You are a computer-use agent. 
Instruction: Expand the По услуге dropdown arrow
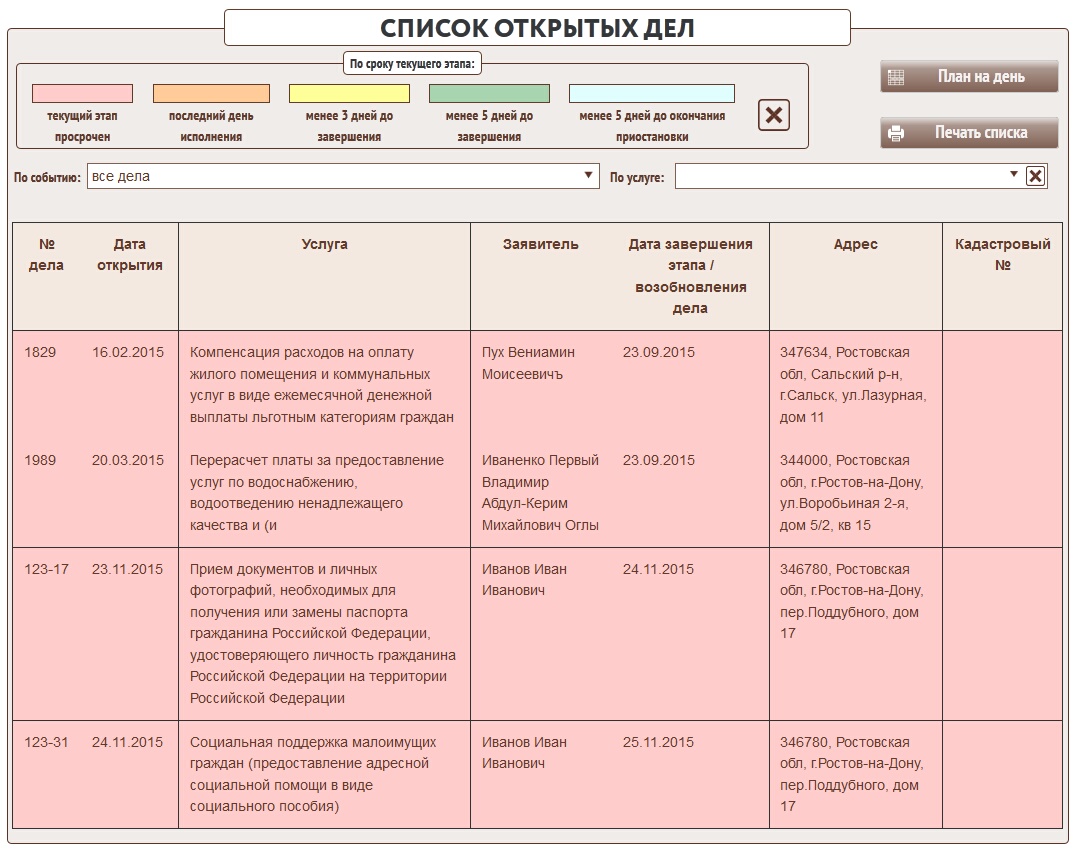tap(1014, 175)
